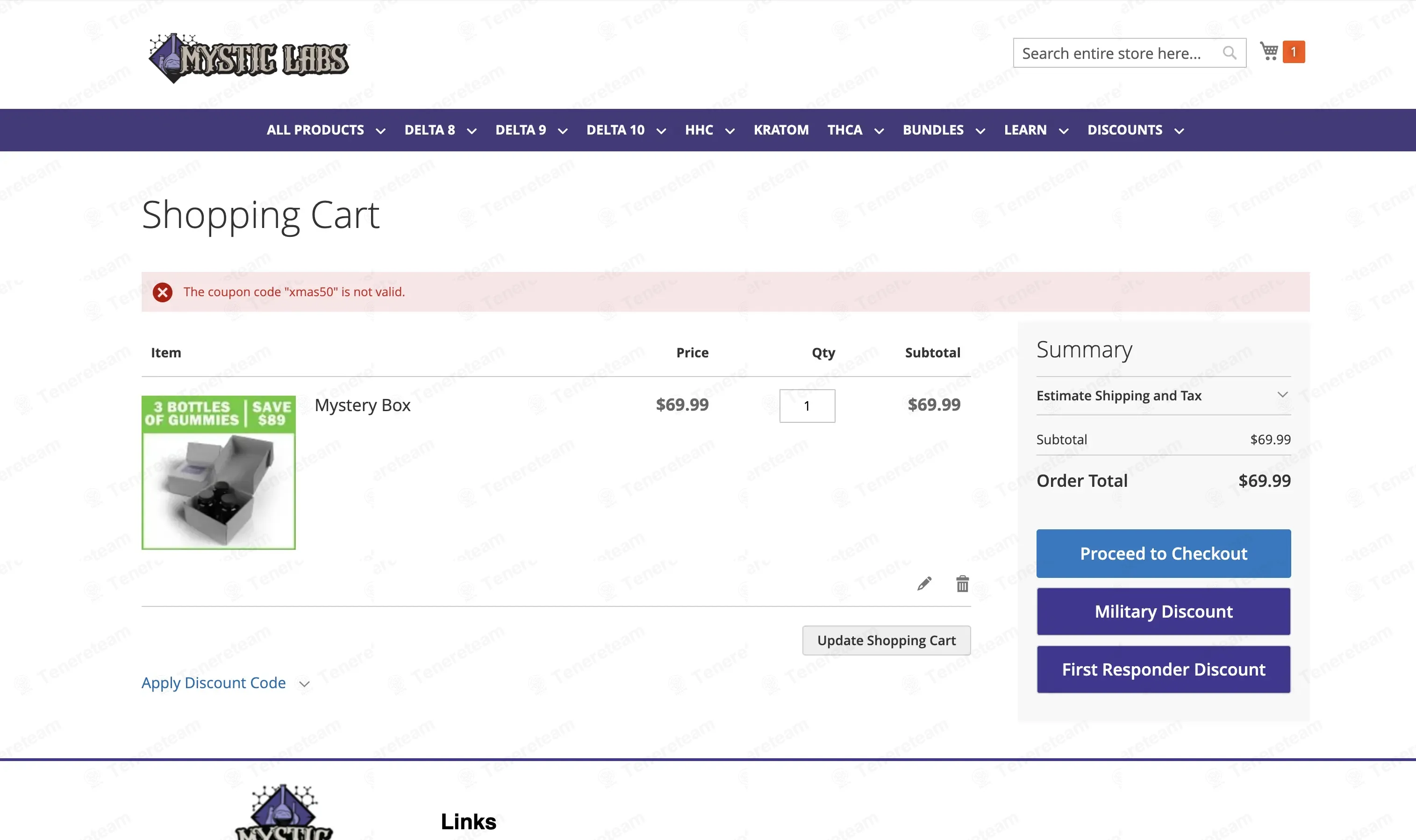The image size is (1416, 840).
Task: Click the pencil edit icon for Mystery Box
Action: point(924,584)
